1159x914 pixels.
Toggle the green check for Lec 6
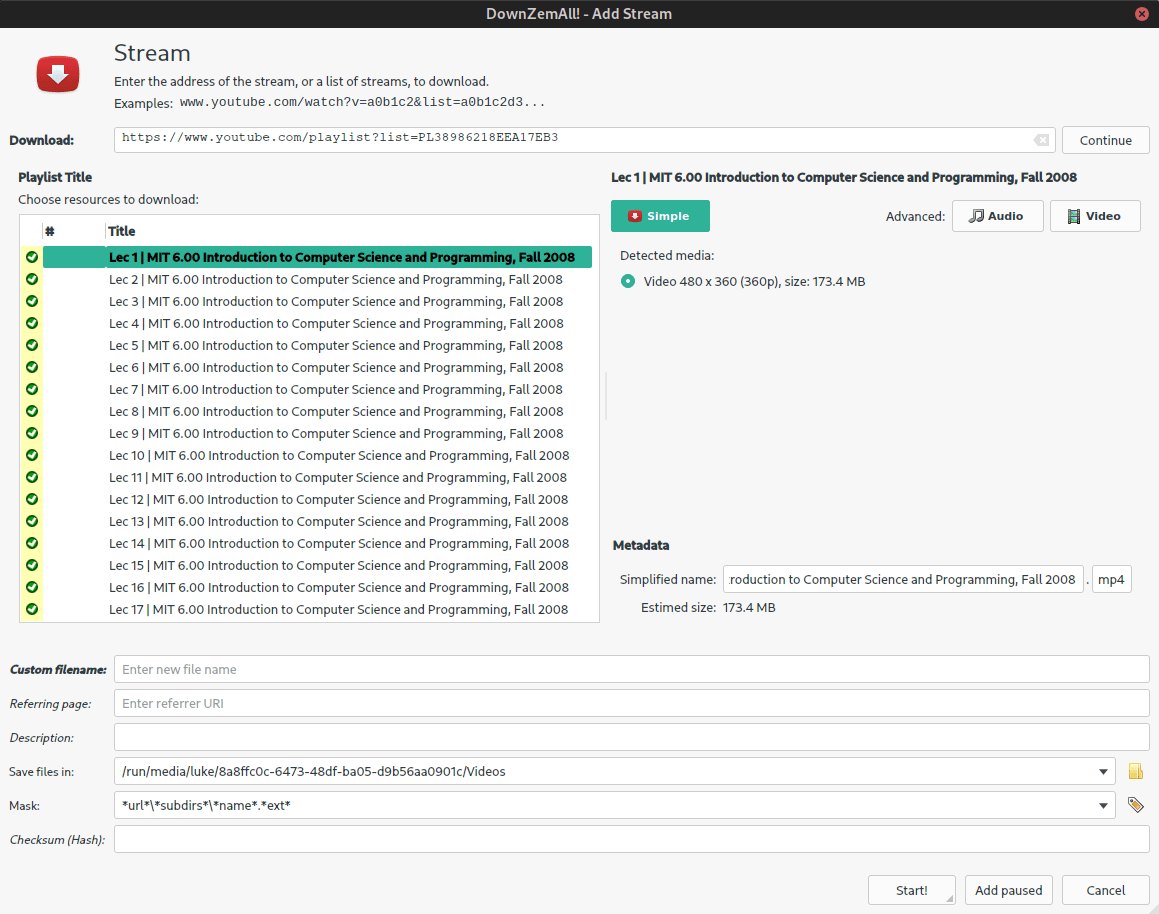tap(32, 367)
